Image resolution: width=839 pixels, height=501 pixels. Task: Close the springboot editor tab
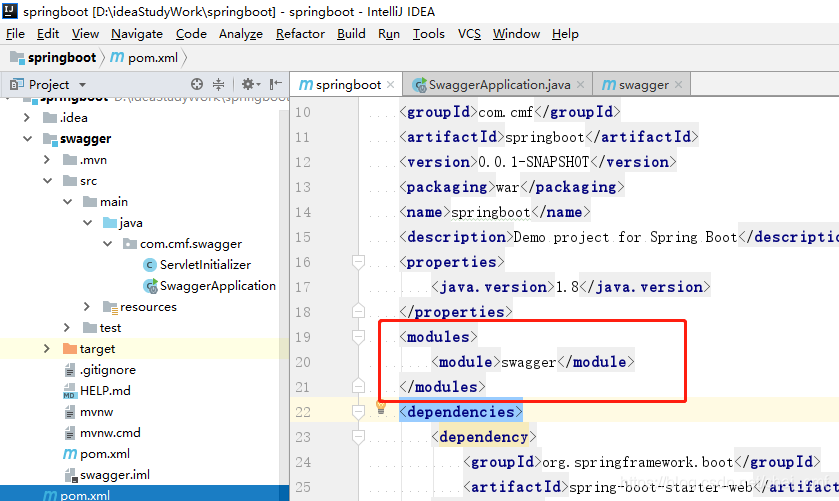coord(391,85)
